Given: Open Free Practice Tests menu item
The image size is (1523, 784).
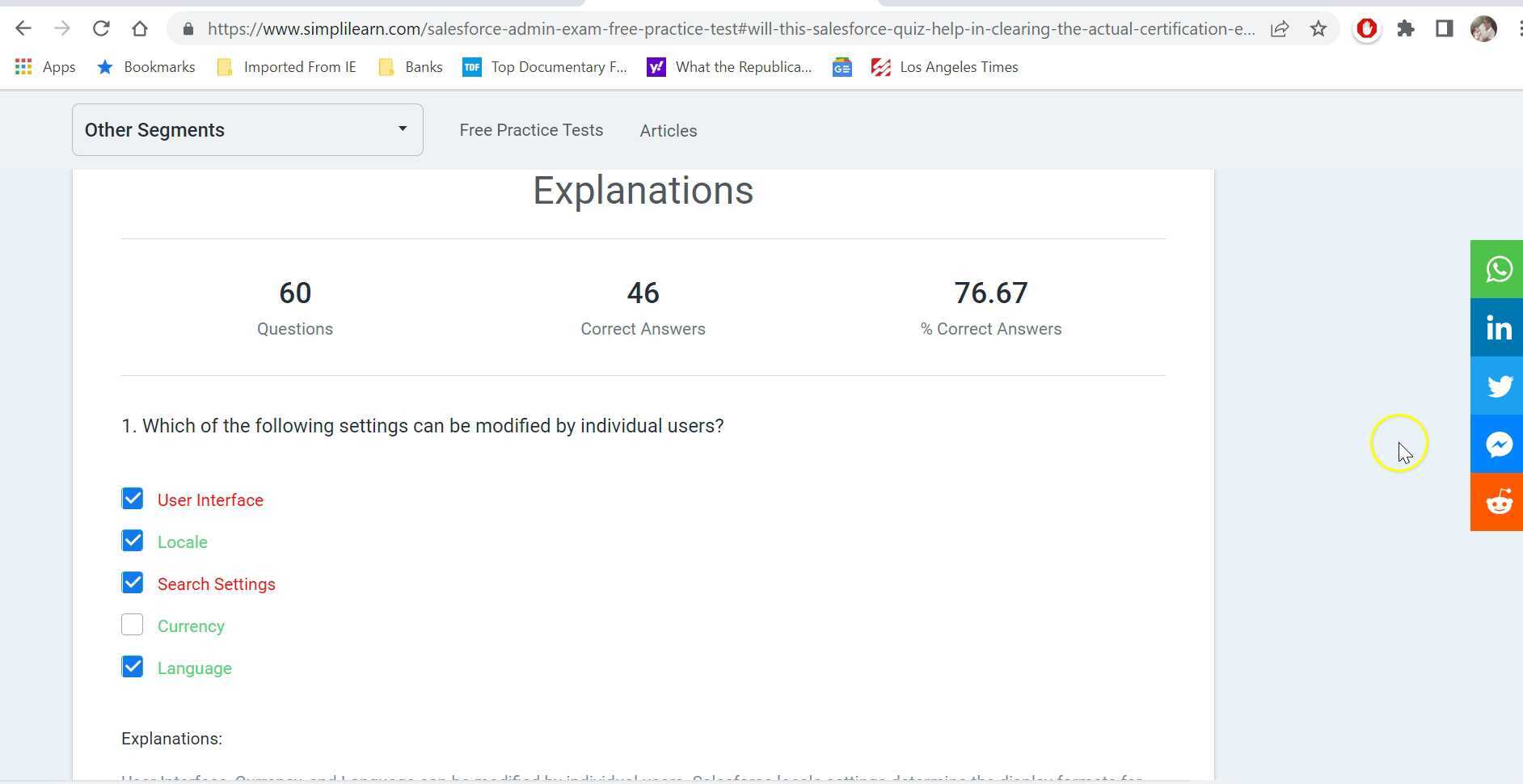Looking at the screenshot, I should coord(531,130).
